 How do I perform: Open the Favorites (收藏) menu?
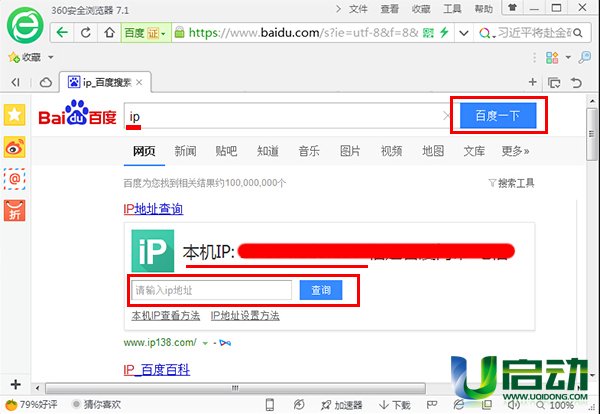421,9
